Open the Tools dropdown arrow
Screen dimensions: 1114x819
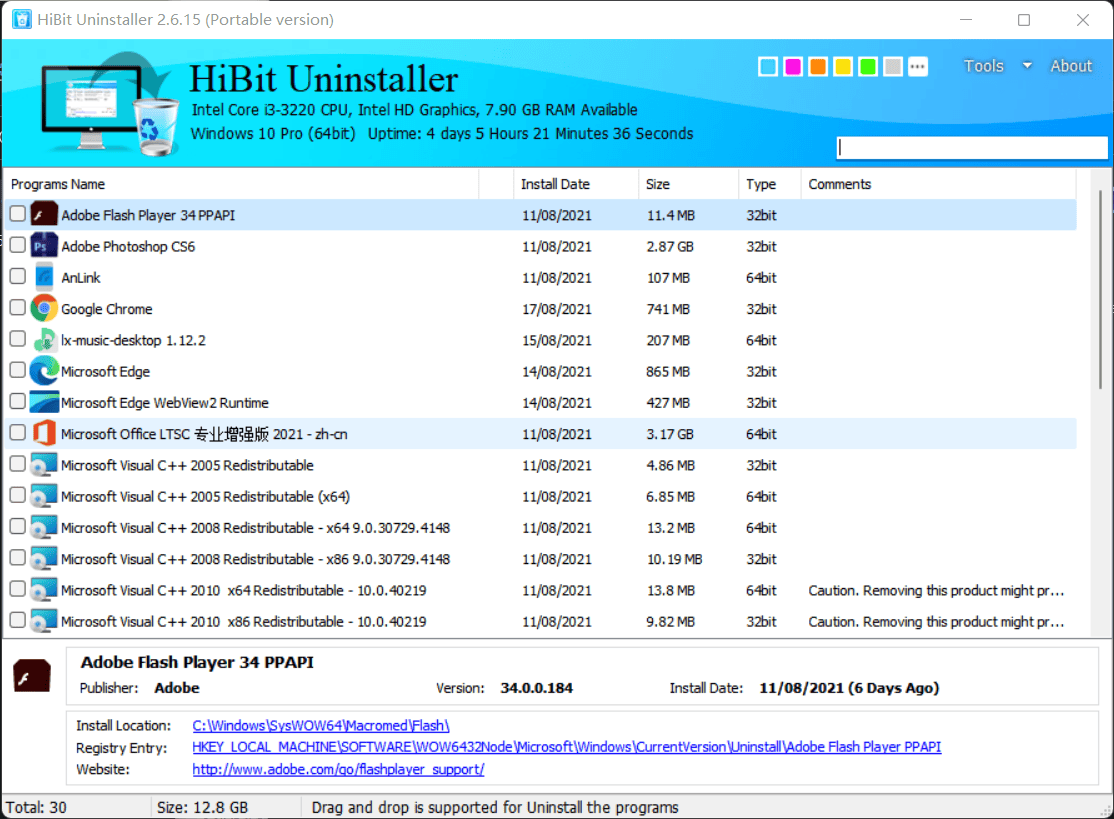coord(1026,66)
